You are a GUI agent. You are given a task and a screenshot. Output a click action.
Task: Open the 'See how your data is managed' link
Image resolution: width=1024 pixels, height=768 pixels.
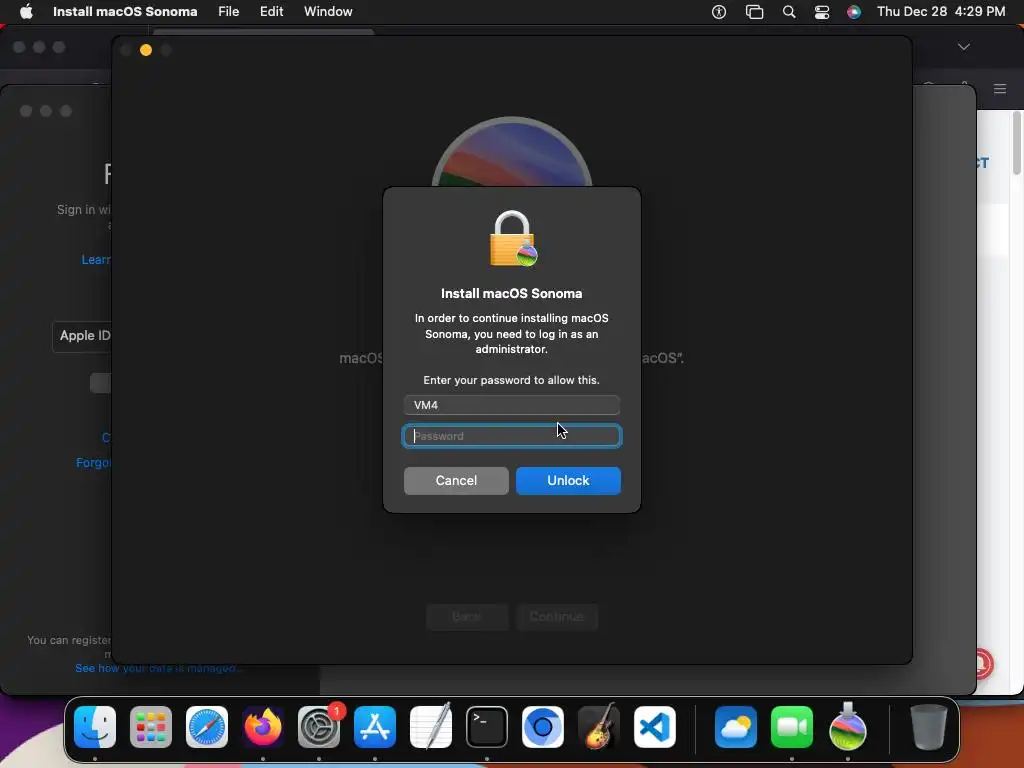pyautogui.click(x=159, y=668)
